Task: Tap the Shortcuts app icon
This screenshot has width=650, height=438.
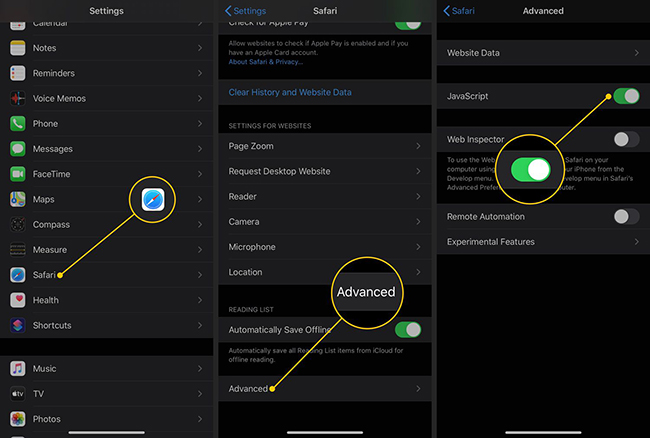Action: tap(17, 325)
